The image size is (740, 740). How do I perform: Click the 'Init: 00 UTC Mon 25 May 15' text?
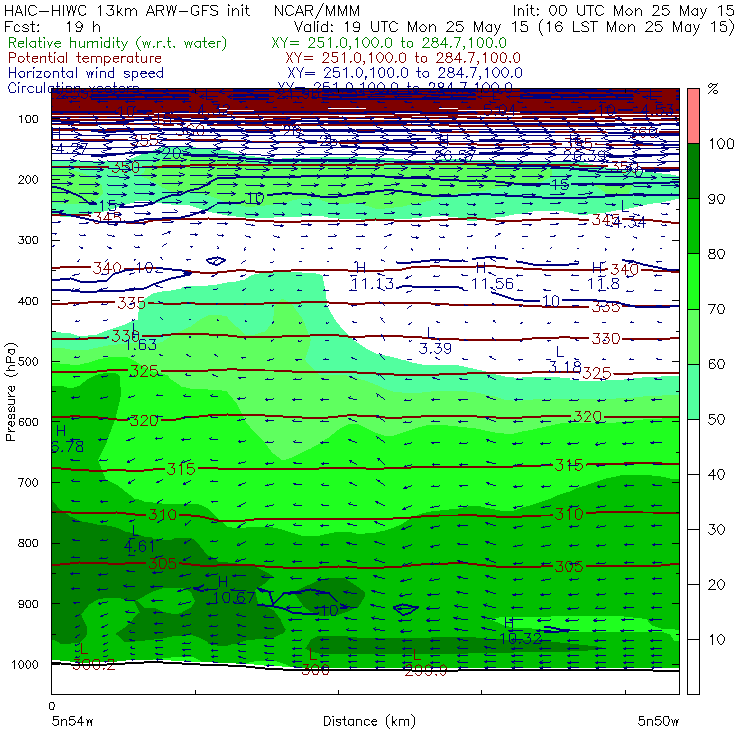[623, 11]
